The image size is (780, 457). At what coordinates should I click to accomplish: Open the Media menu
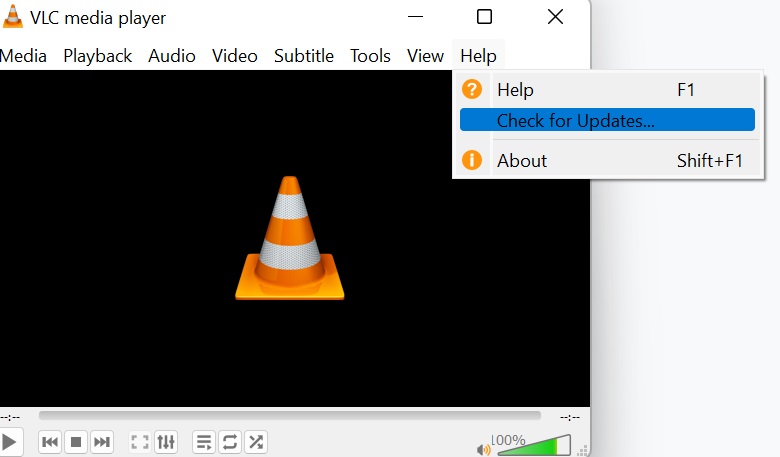point(23,56)
